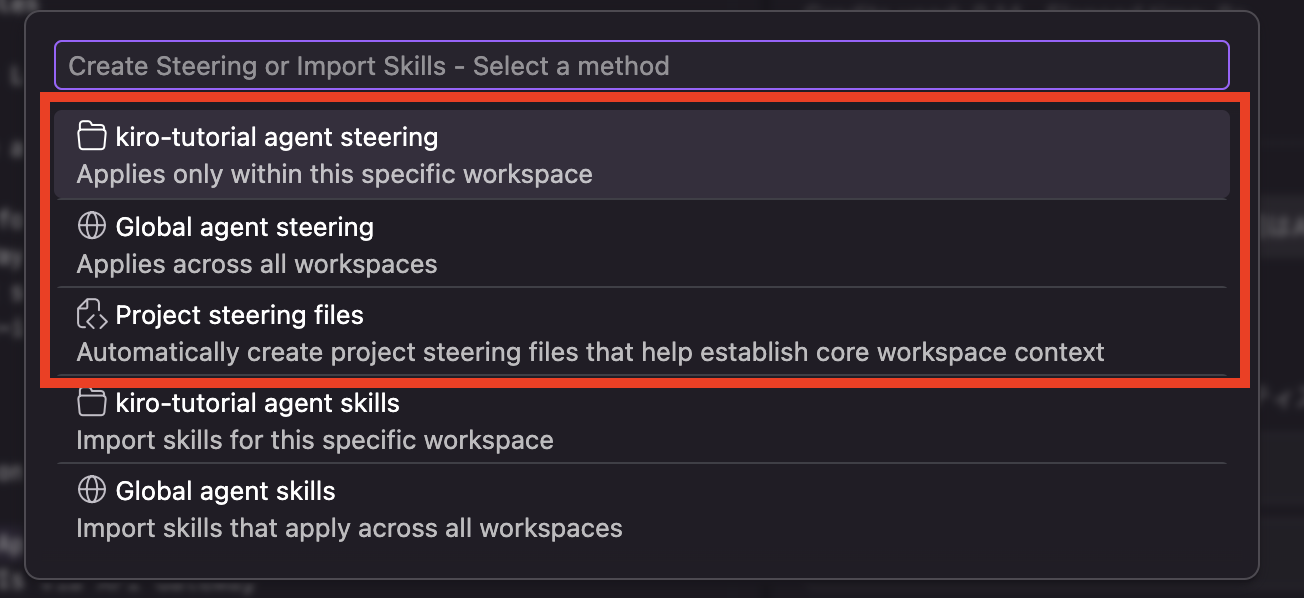Click the file-code icon for Project steering files
Image resolution: width=1304 pixels, height=598 pixels.
click(x=92, y=315)
